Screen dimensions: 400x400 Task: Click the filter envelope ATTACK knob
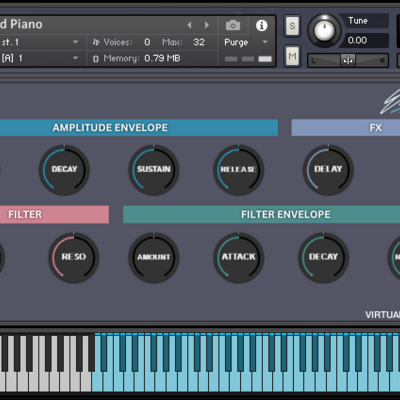point(238,257)
